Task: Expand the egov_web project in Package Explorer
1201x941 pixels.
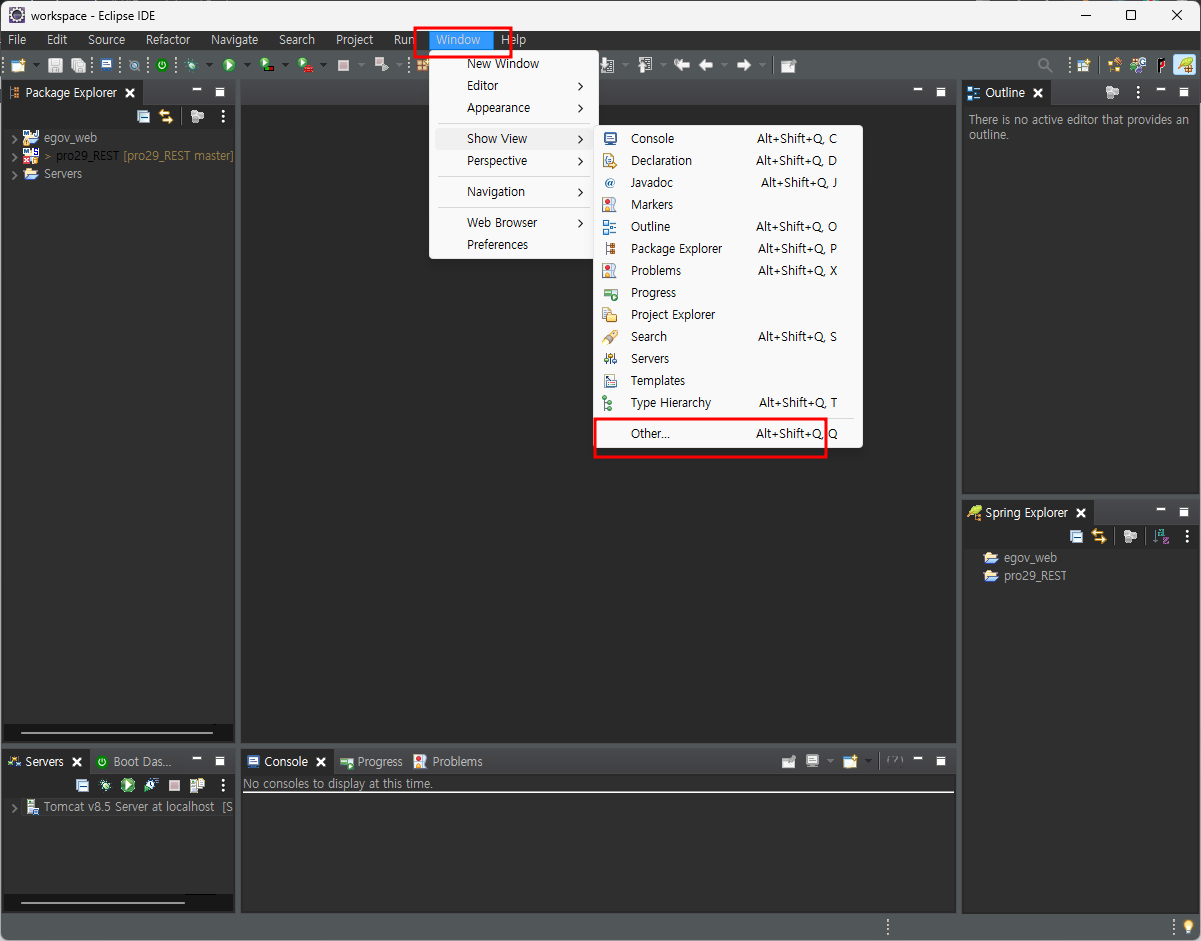Action: pos(14,138)
